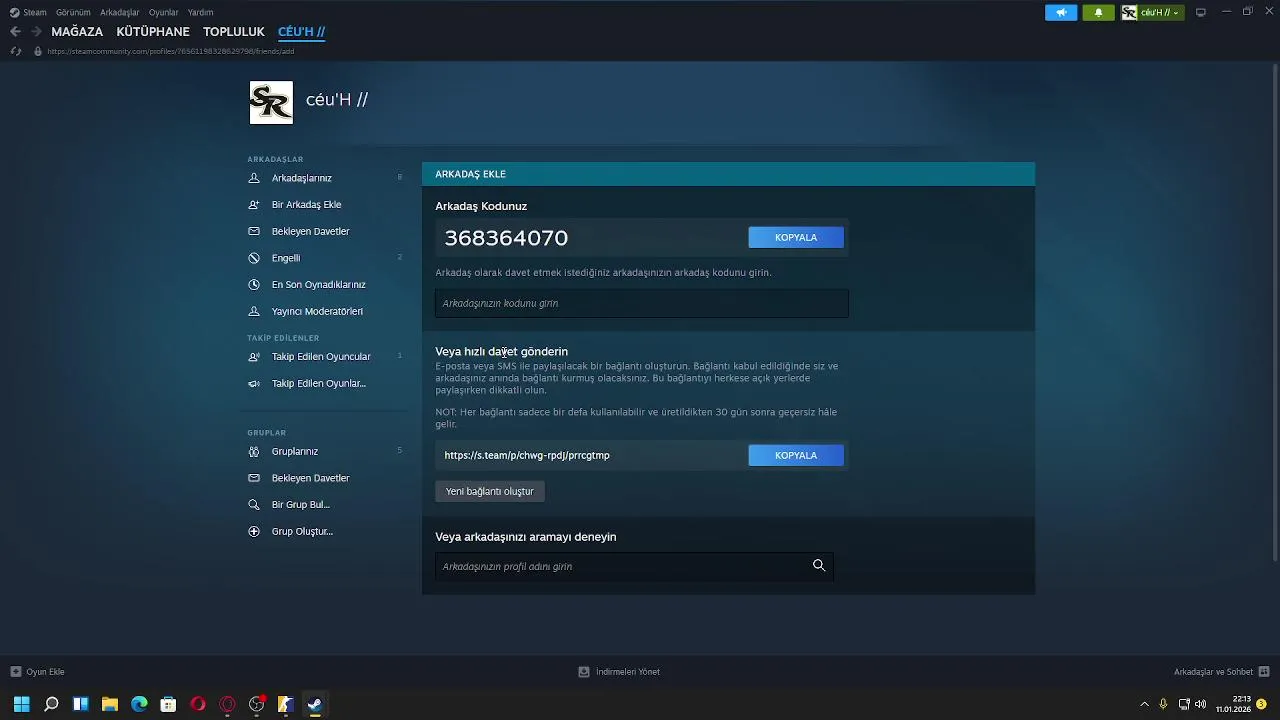Open OBS Studio taskbar icon
This screenshot has height=720, width=1280.
click(256, 704)
